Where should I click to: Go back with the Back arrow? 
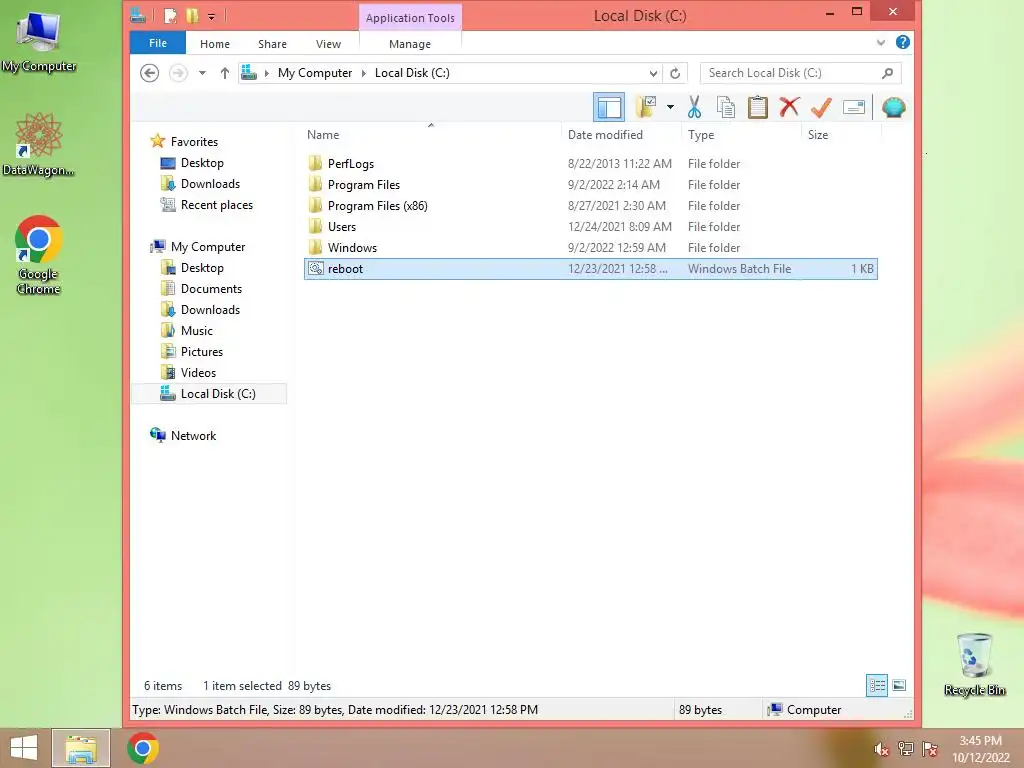pyautogui.click(x=150, y=72)
